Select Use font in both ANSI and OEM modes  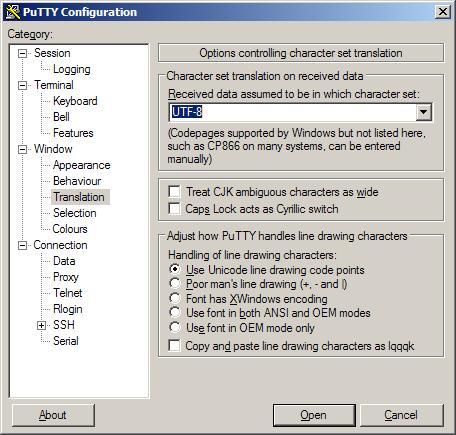pos(174,313)
